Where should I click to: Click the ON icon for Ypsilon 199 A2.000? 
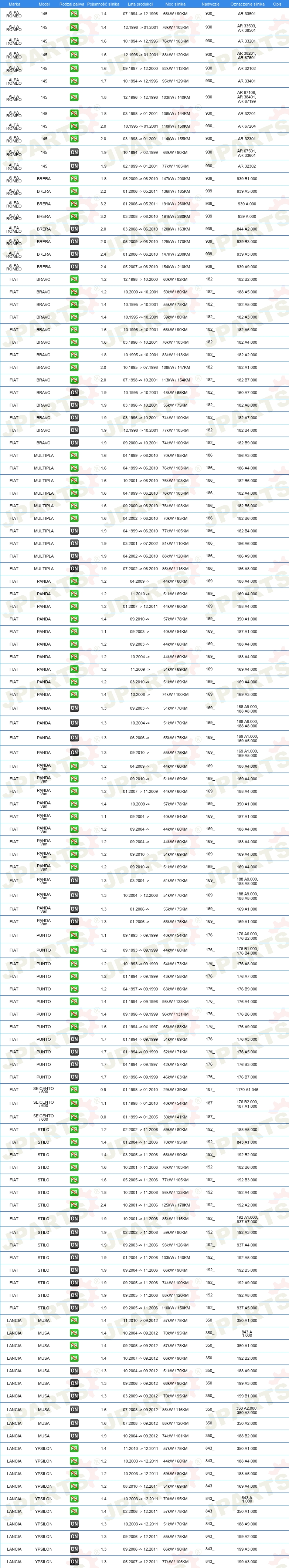[x=74, y=1536]
